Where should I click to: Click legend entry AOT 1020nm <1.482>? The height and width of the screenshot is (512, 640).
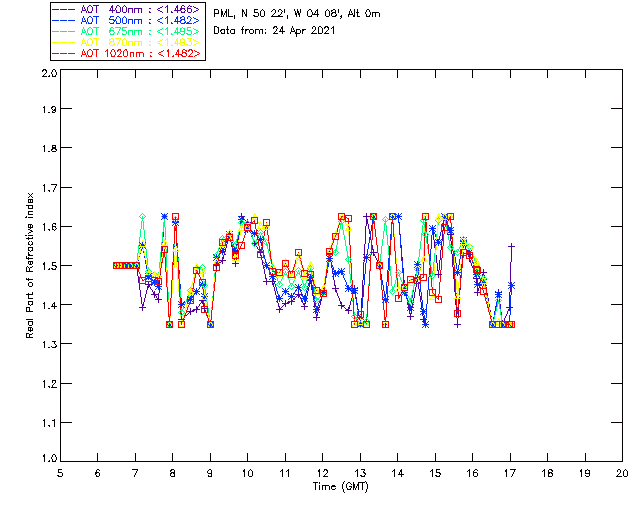pyautogui.click(x=127, y=53)
